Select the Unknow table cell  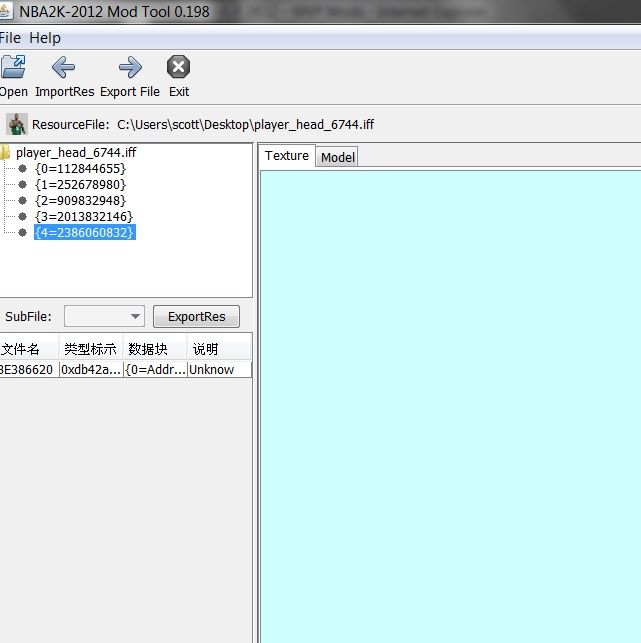pyautogui.click(x=219, y=369)
